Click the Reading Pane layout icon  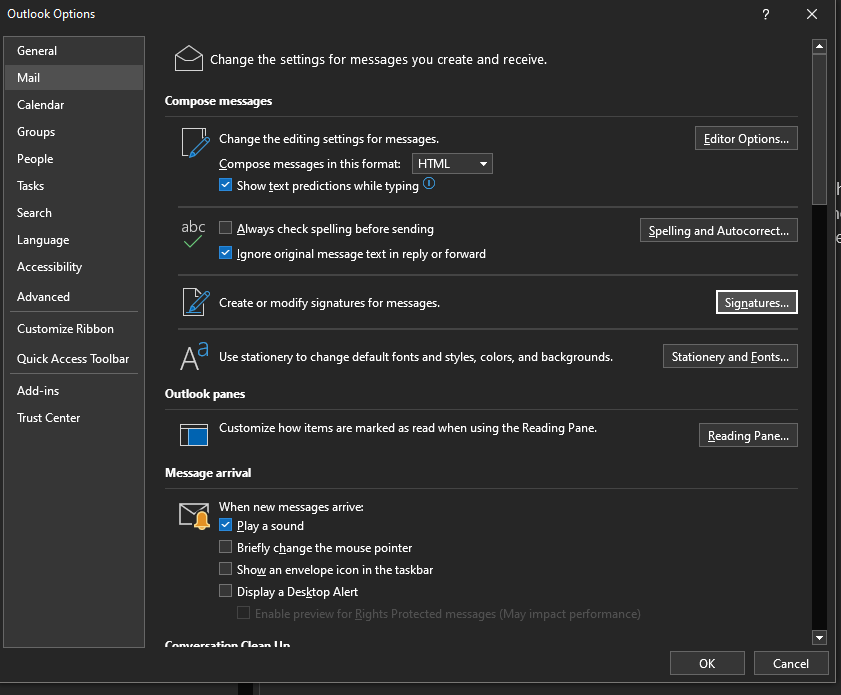click(x=194, y=434)
